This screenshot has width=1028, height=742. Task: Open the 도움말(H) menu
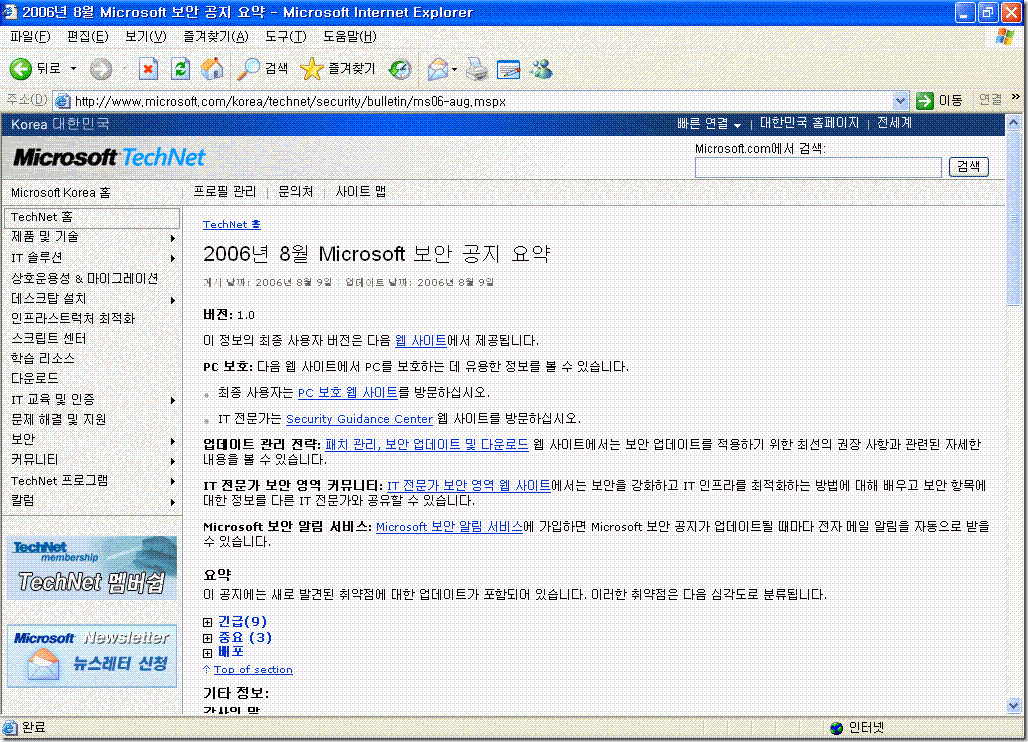[x=349, y=37]
